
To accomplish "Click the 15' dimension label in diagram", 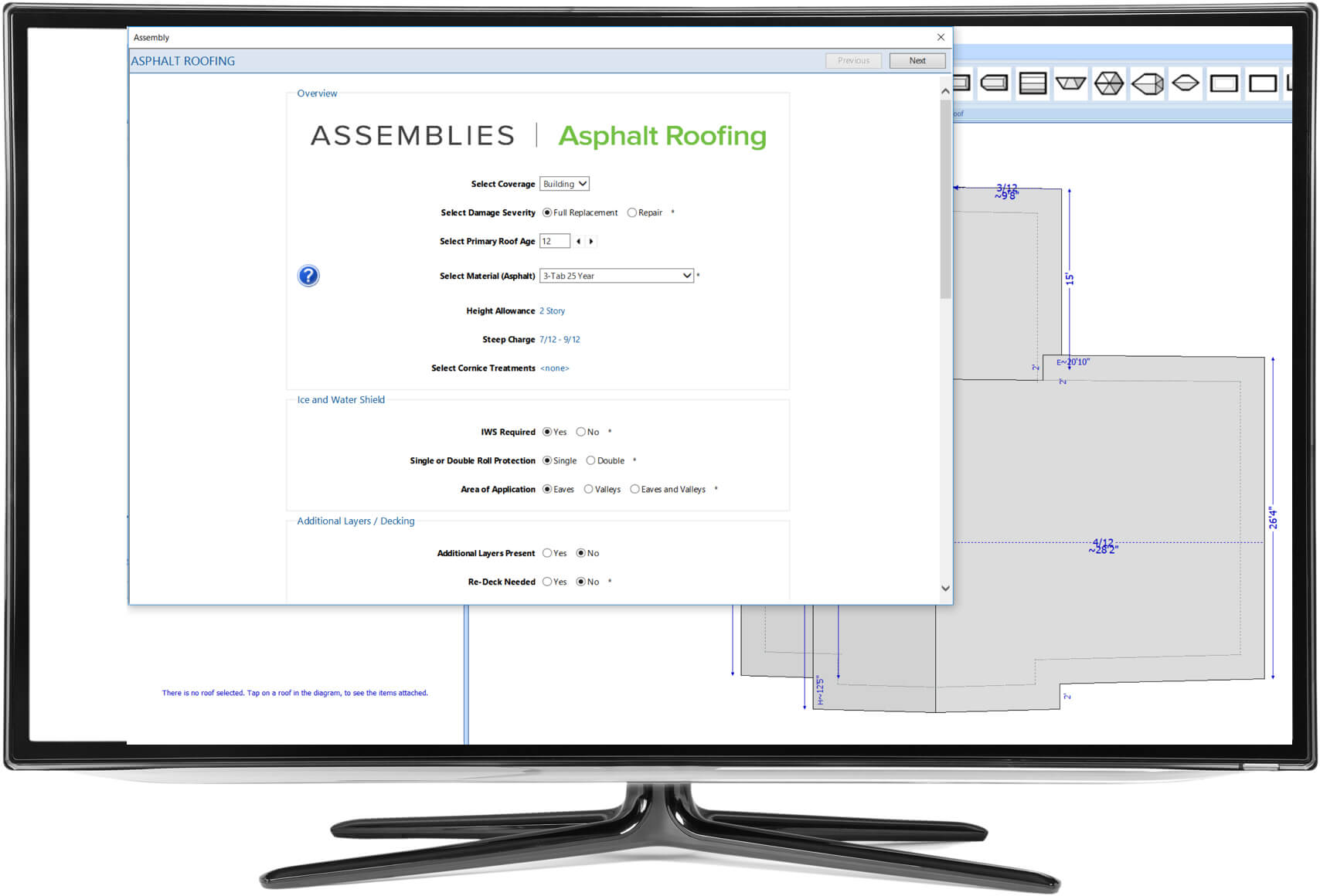I will pyautogui.click(x=1070, y=279).
